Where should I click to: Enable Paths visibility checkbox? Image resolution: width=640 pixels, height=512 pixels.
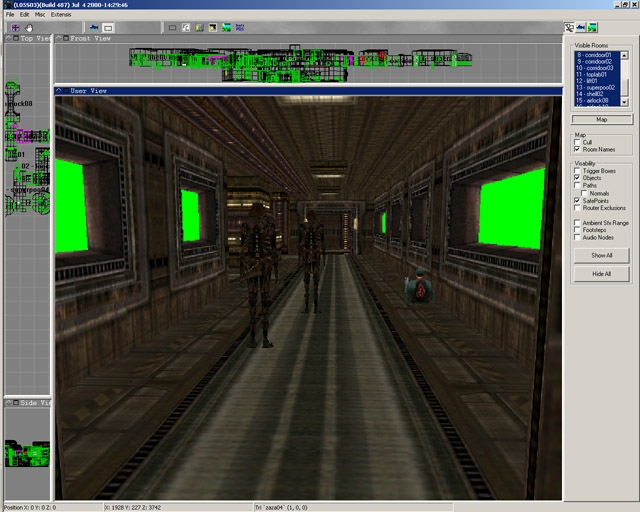tap(577, 185)
